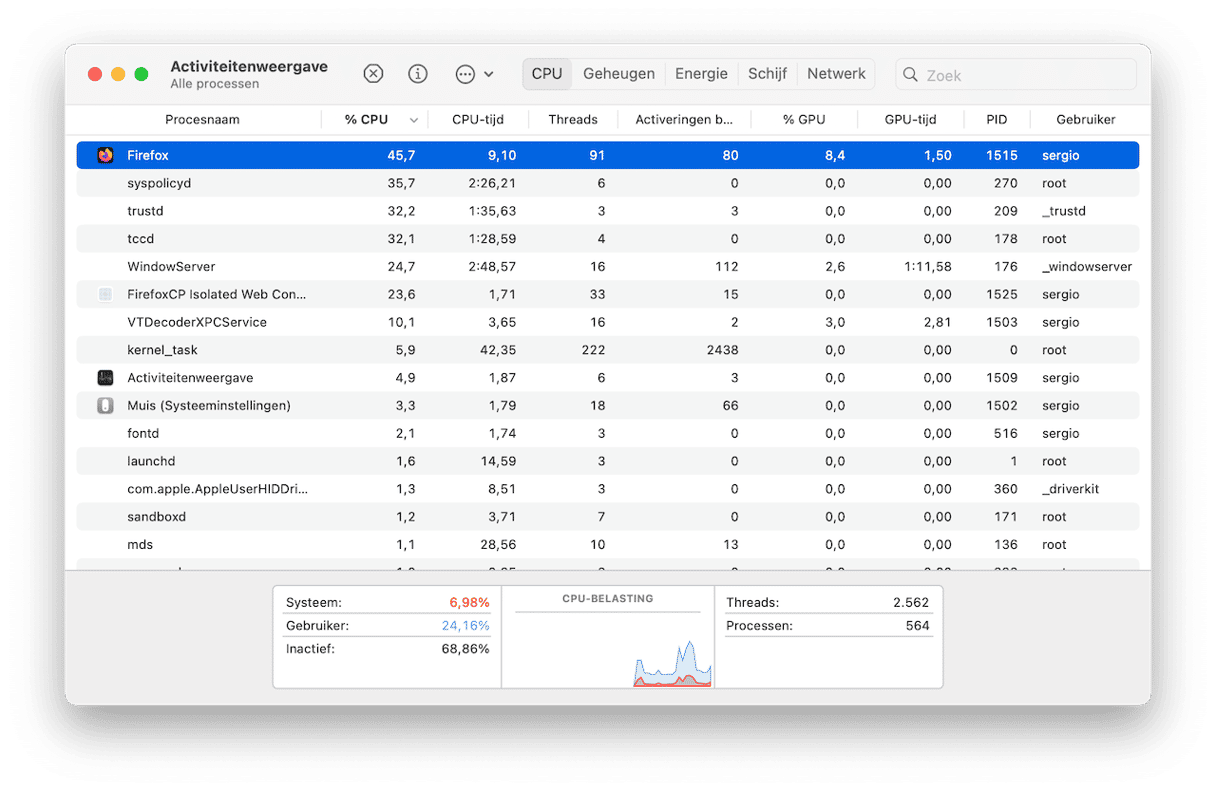1216x791 pixels.
Task: Open the process info (i) icon
Action: click(x=418, y=74)
